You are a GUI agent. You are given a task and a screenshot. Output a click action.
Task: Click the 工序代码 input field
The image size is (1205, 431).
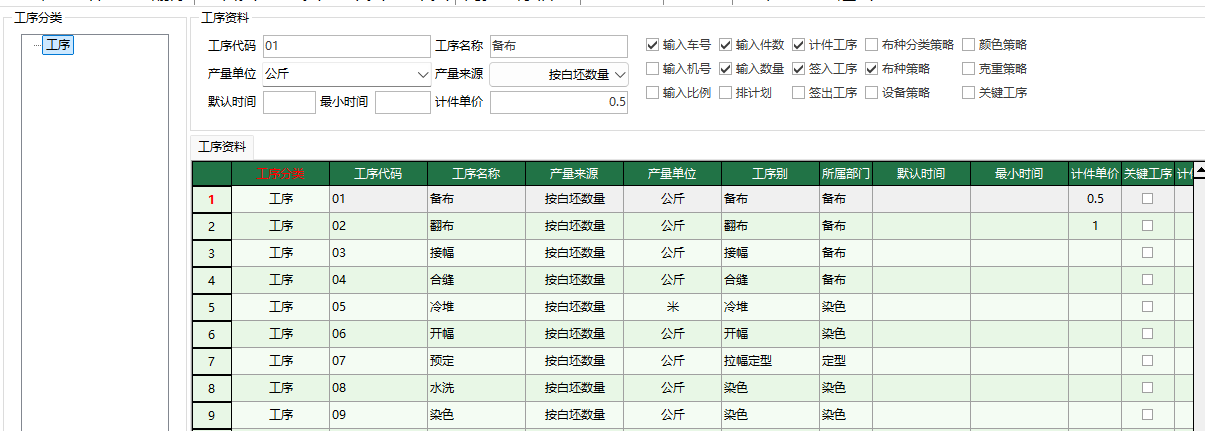tap(344, 46)
